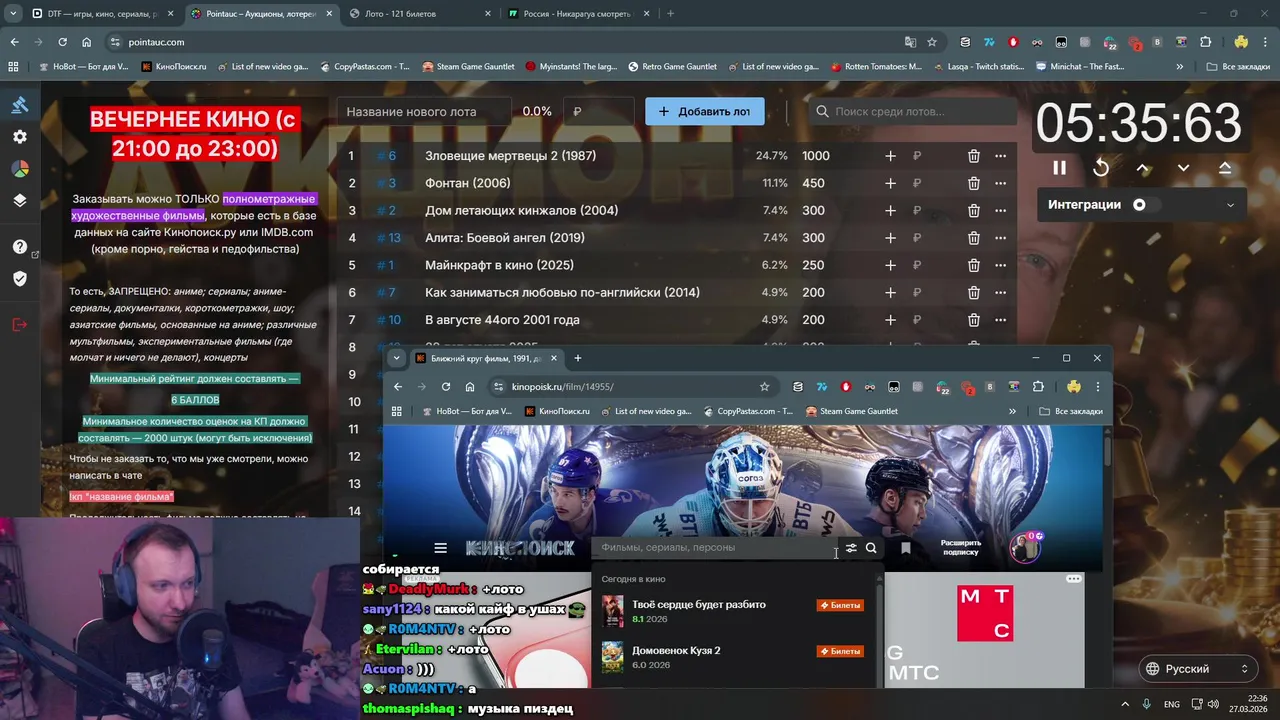Open more options for В августе 44ого
1280x720 pixels.
coord(1000,320)
